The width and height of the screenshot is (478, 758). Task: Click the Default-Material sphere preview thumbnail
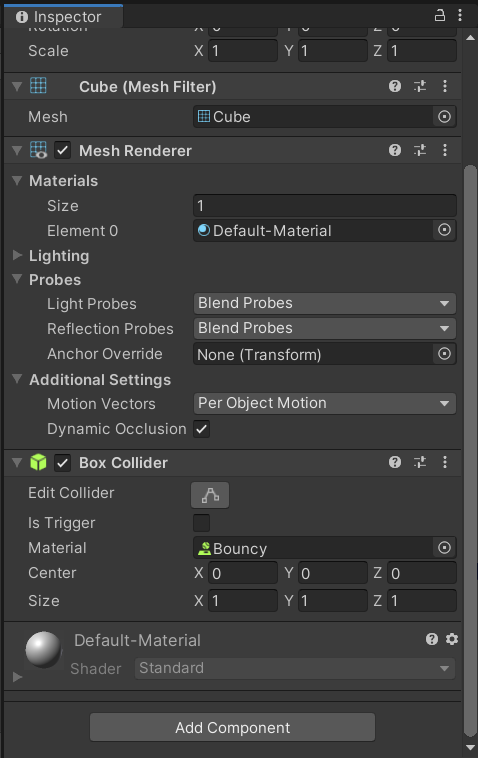(43, 649)
